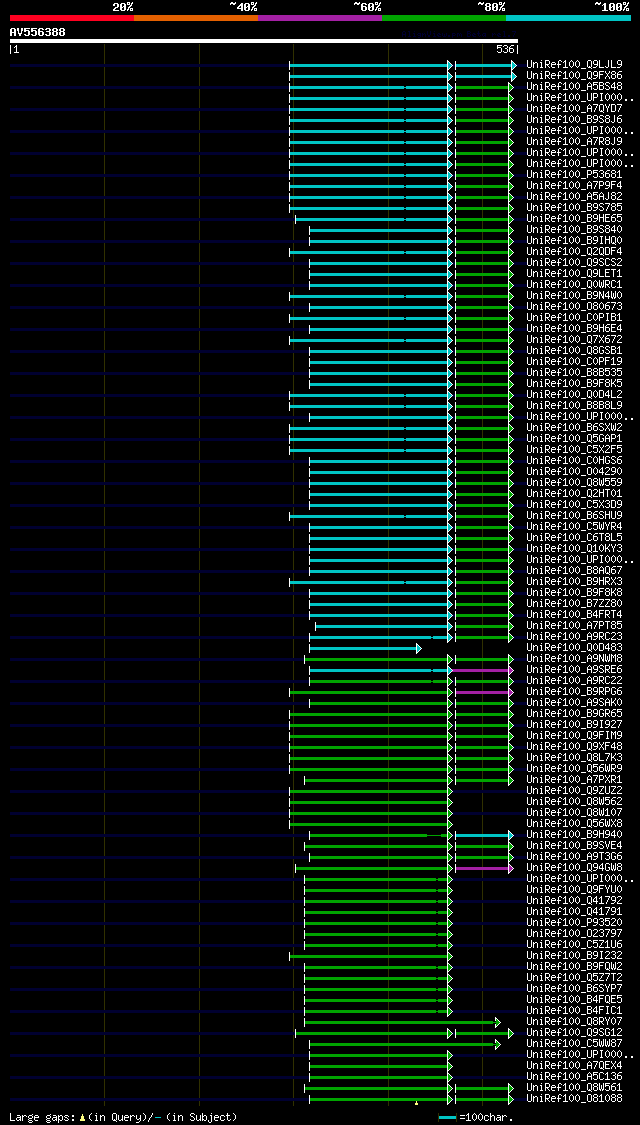
Task: Click the short cyan bar for Q0D483
Action: pos(365,649)
